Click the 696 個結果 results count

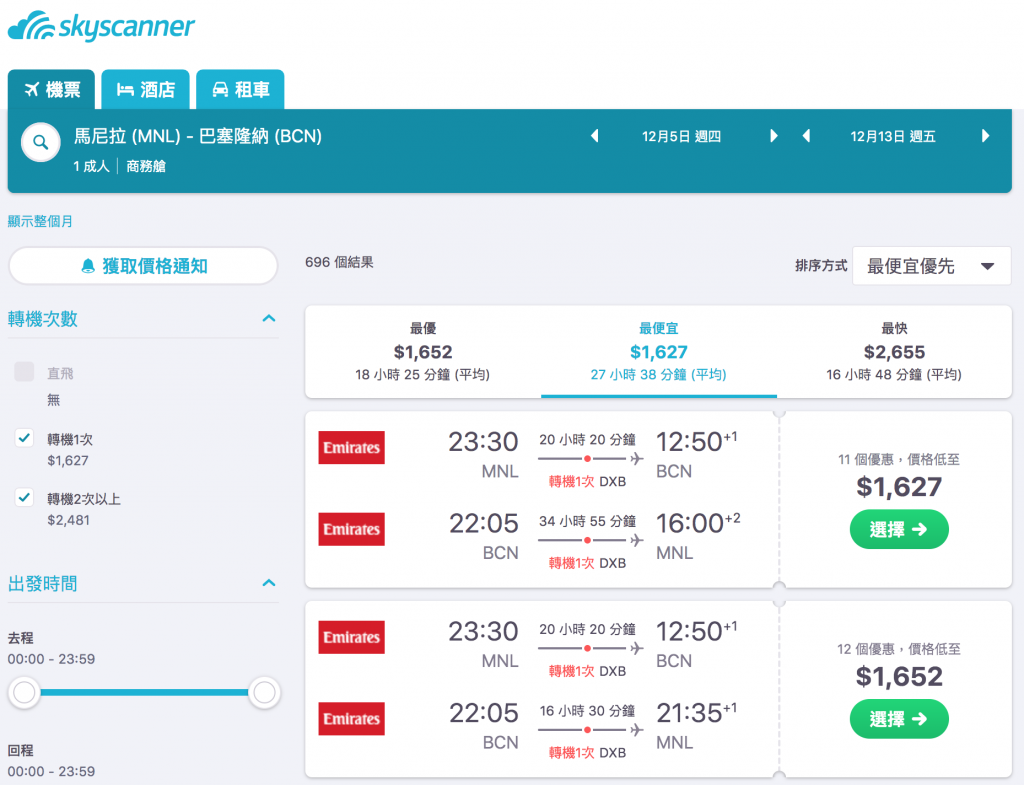[339, 262]
